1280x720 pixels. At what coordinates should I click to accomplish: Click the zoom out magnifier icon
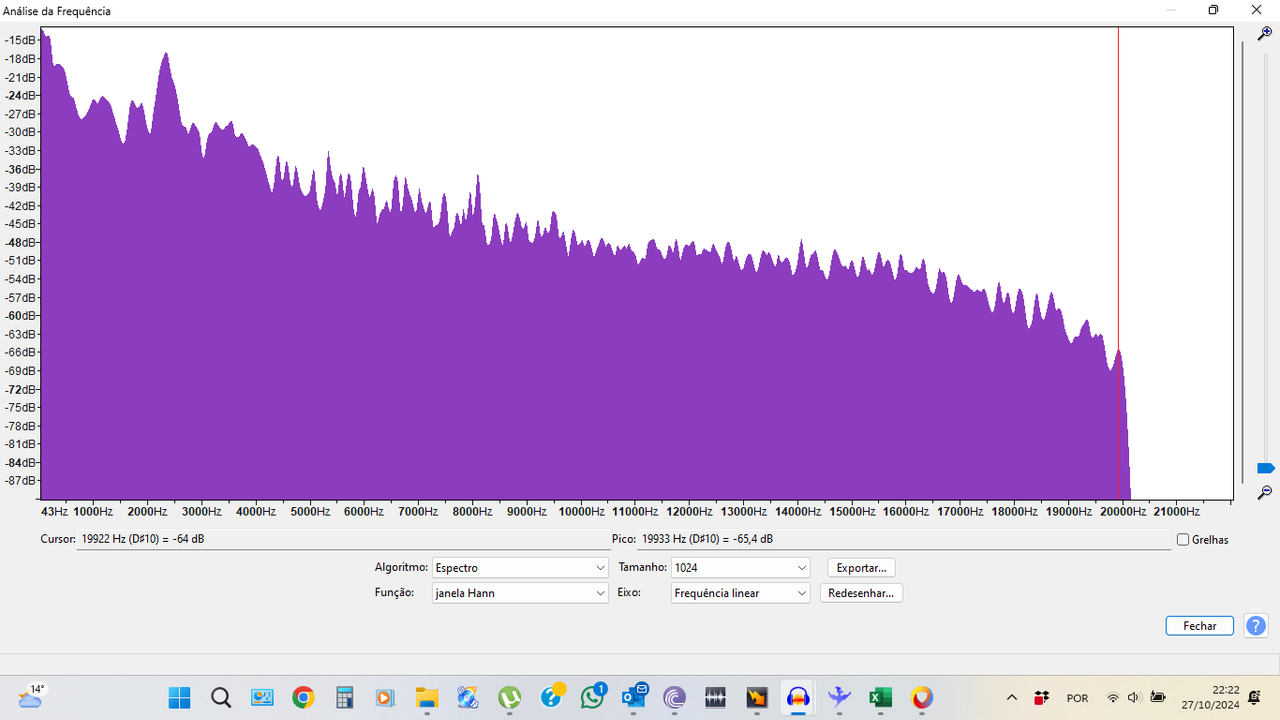[1265, 492]
